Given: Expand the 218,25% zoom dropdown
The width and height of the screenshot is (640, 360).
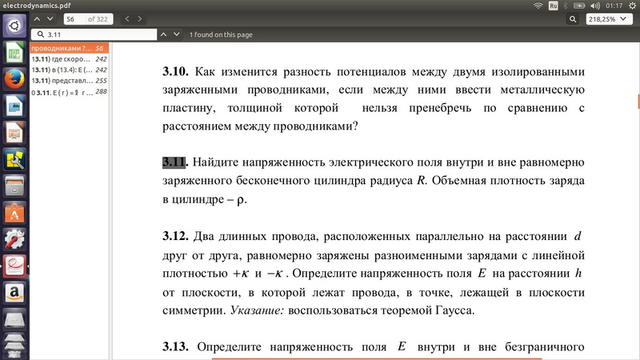Looking at the screenshot, I should (609, 19).
